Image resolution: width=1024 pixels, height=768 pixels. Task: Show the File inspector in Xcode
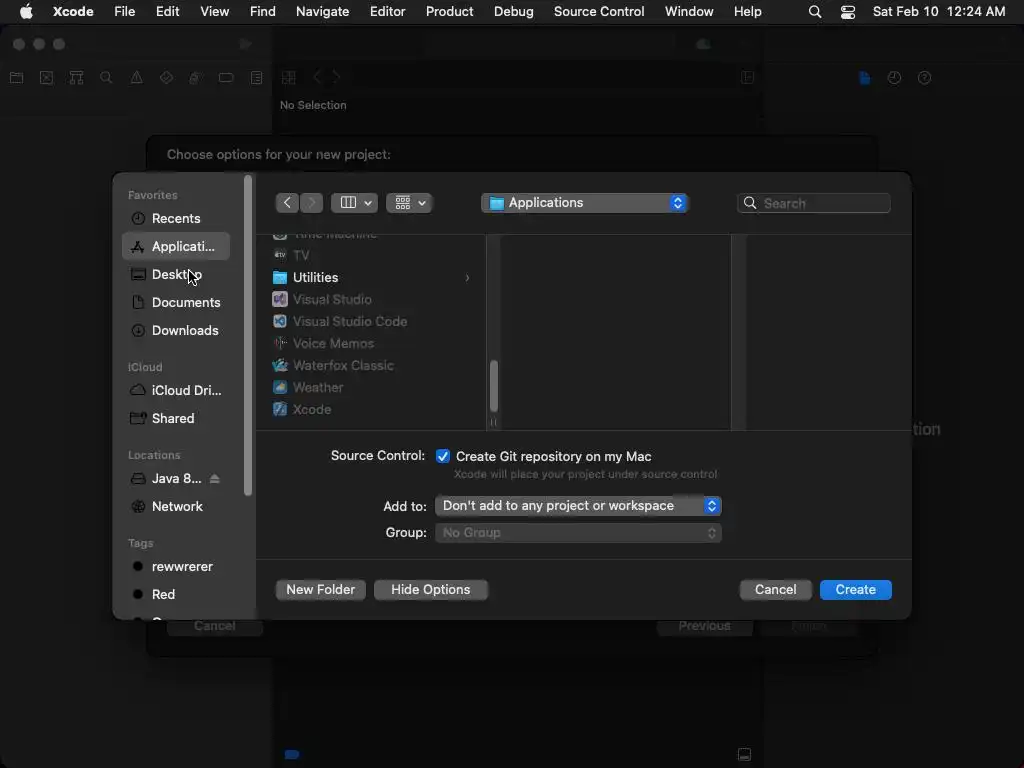865,78
